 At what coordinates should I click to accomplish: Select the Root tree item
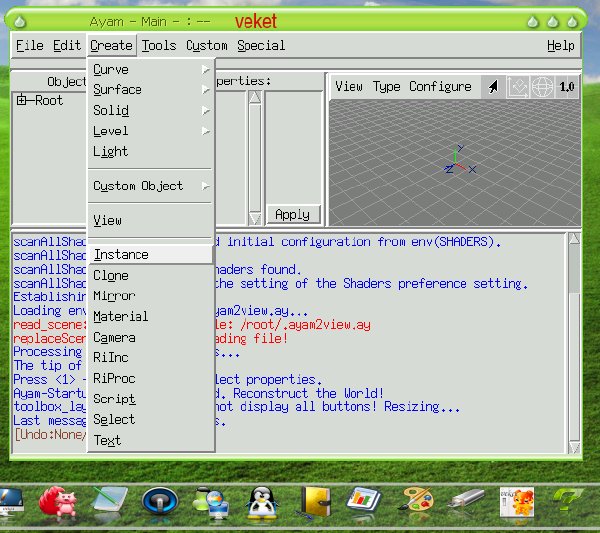pos(49,100)
